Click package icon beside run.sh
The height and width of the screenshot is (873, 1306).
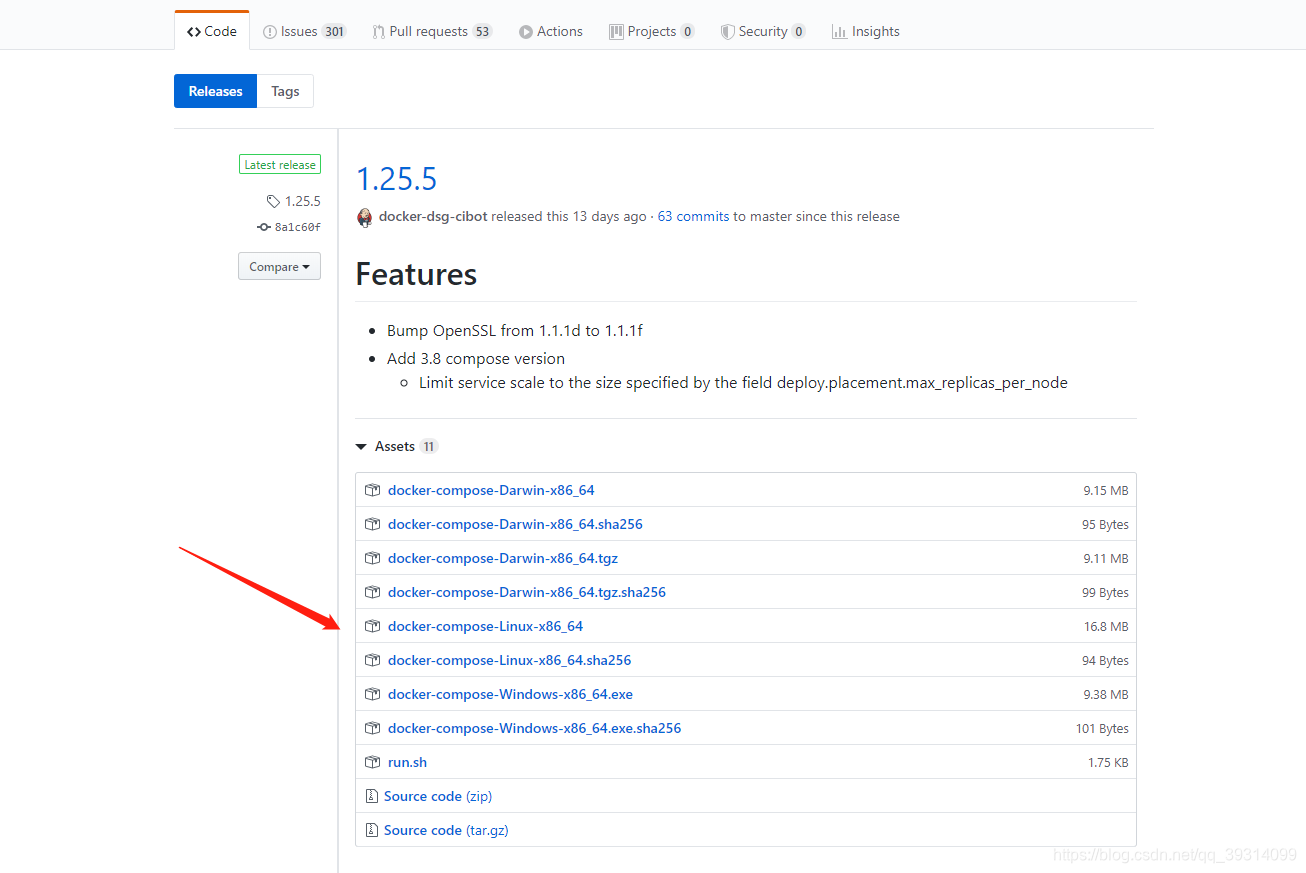(x=372, y=762)
